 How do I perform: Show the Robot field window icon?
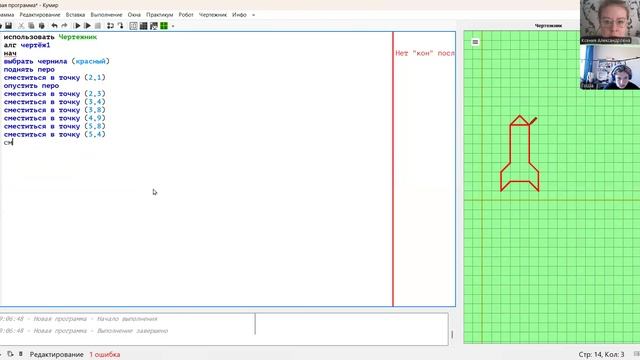(x=133, y=26)
